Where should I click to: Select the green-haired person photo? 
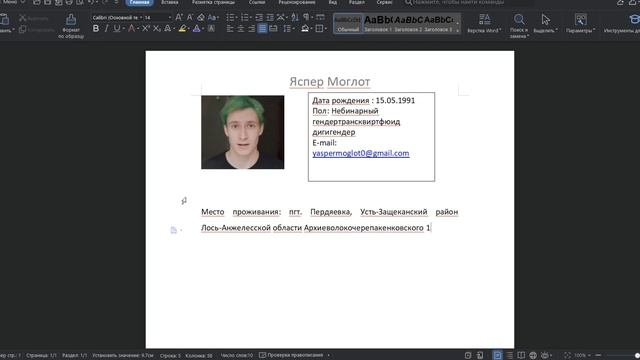242,132
